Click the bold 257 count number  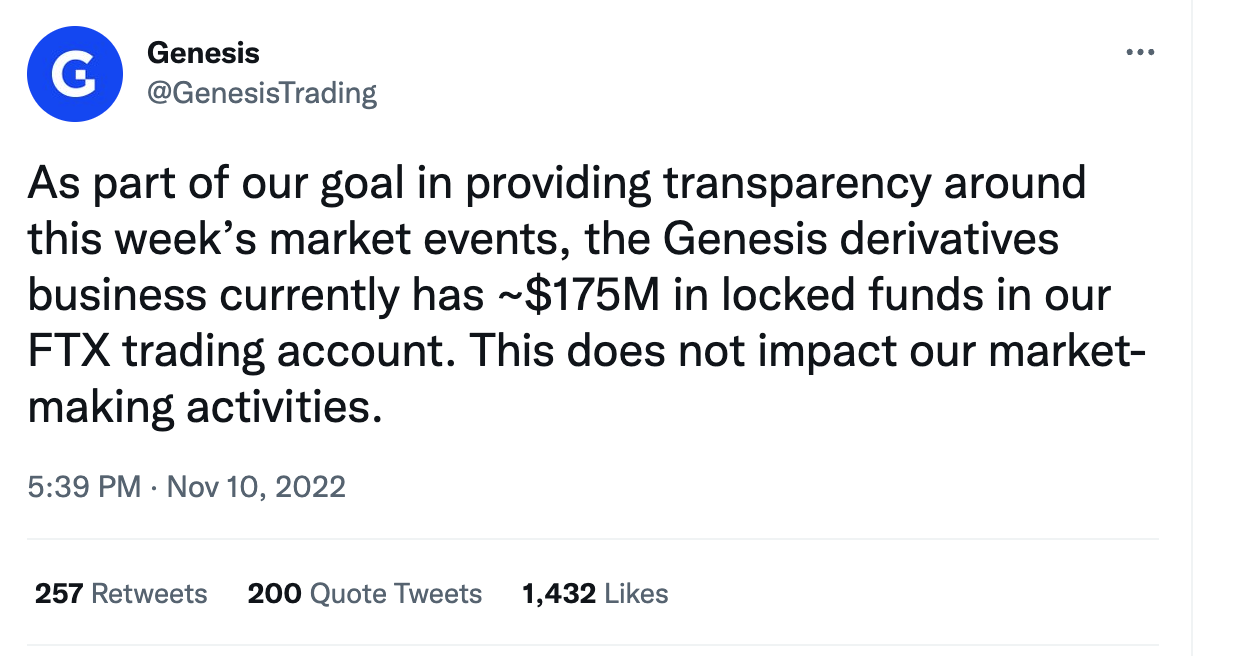[x=59, y=593]
